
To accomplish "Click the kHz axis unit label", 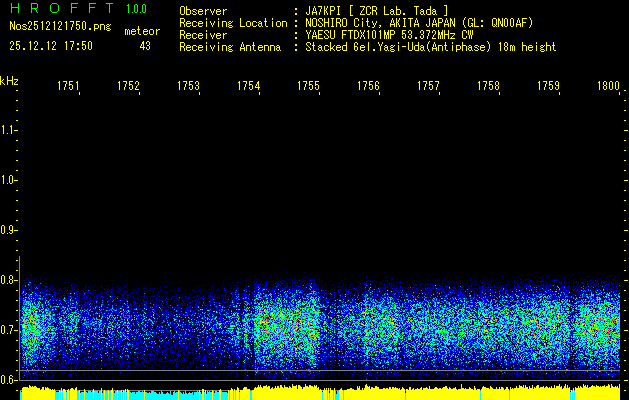I will pos(9,80).
